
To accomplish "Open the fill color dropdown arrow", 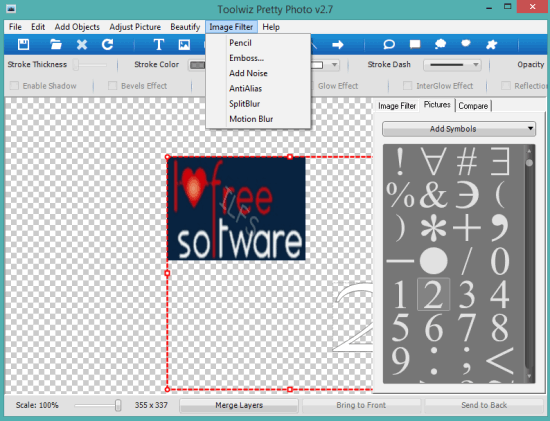I will point(334,65).
